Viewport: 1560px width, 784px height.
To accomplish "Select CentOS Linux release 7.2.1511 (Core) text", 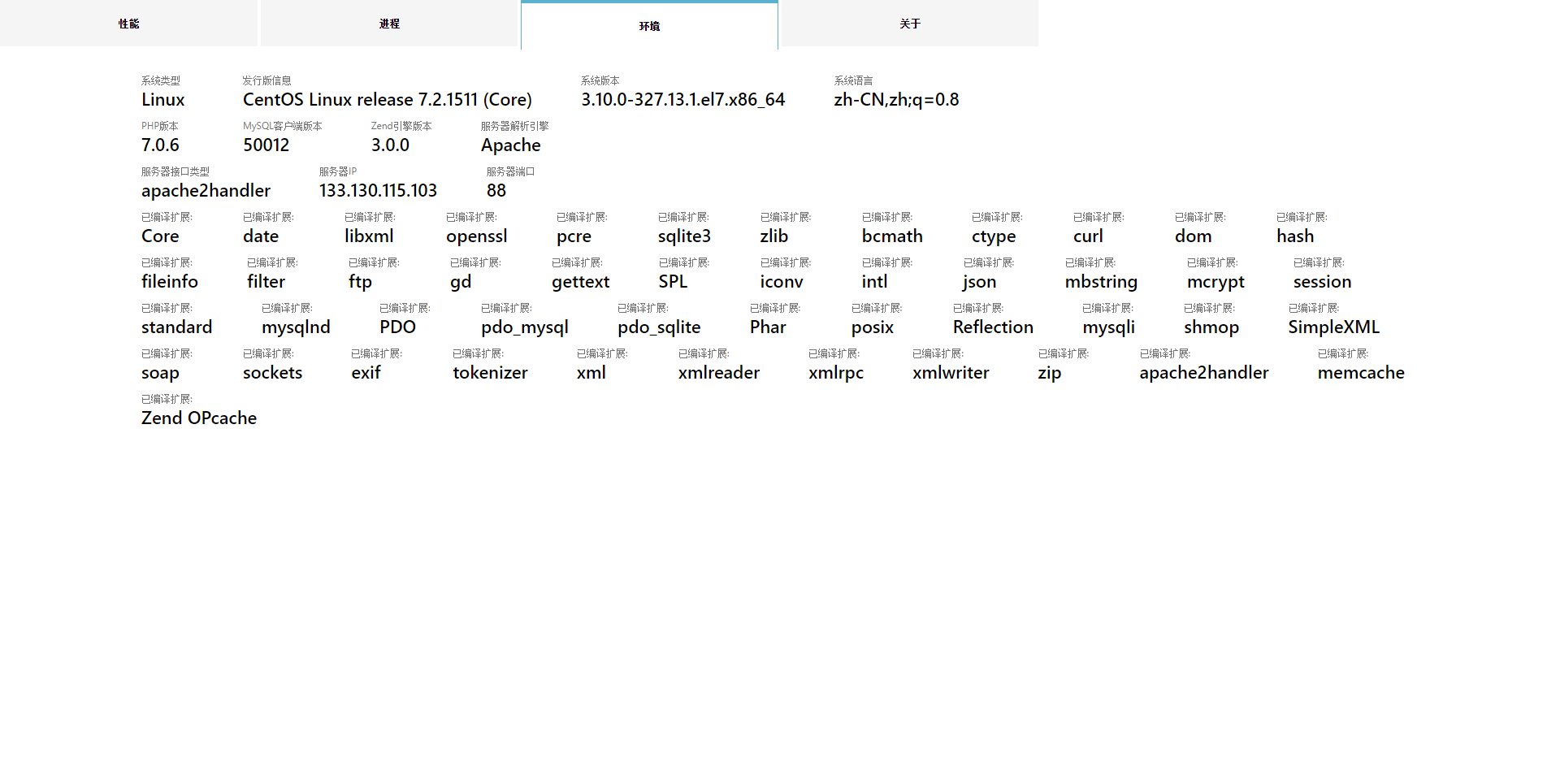I will click(x=388, y=100).
